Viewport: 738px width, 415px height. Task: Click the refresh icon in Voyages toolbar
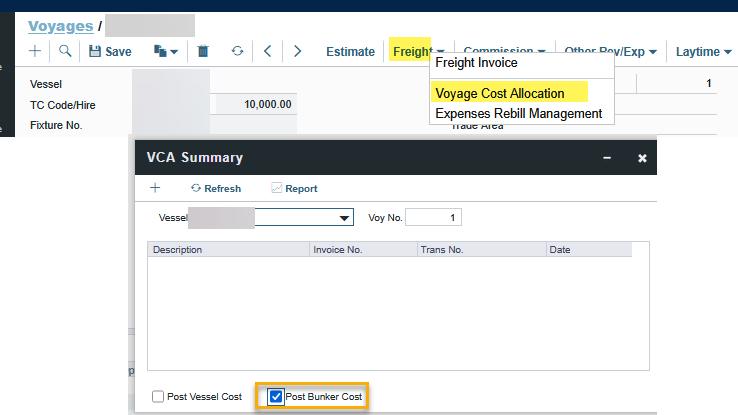(237, 51)
